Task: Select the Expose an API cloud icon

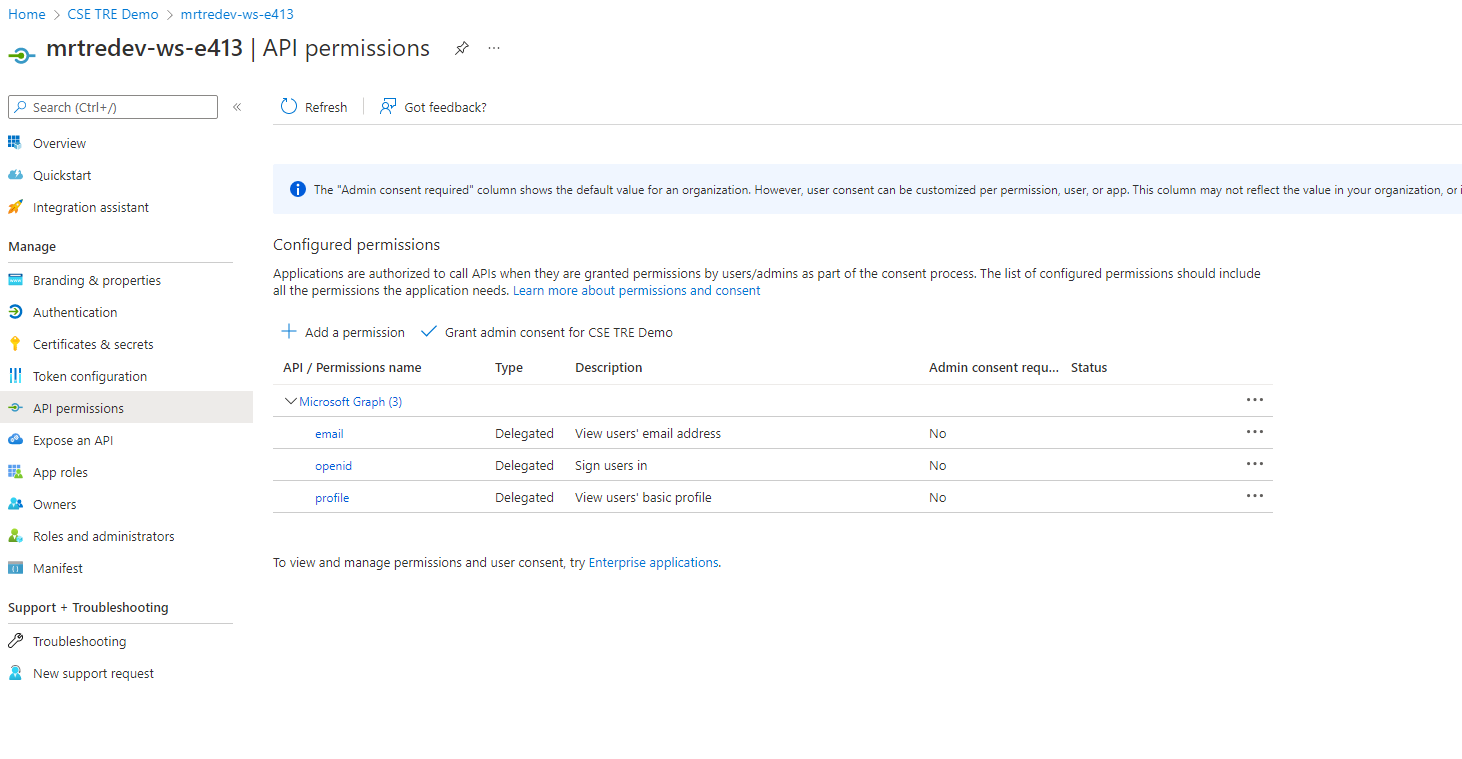Action: (15, 439)
